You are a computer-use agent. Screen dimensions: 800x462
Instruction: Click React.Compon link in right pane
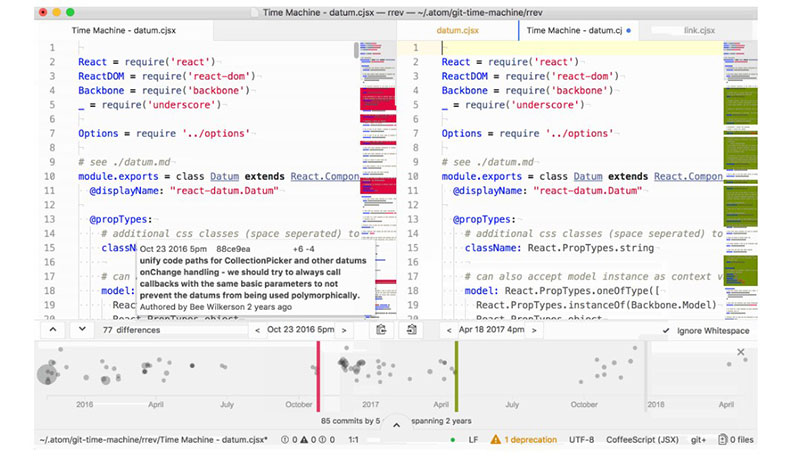688,176
